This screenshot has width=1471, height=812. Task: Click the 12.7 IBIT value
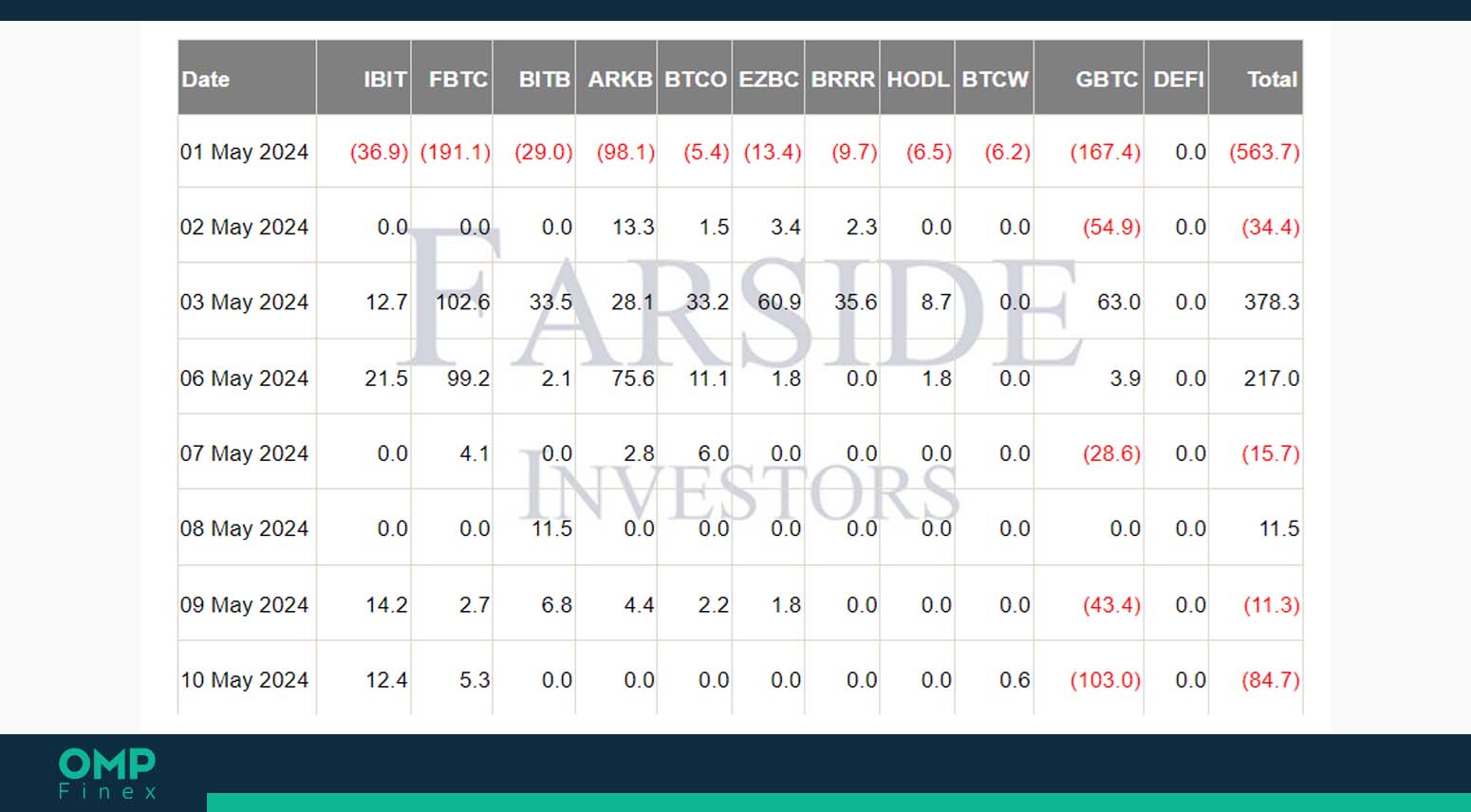pyautogui.click(x=386, y=302)
